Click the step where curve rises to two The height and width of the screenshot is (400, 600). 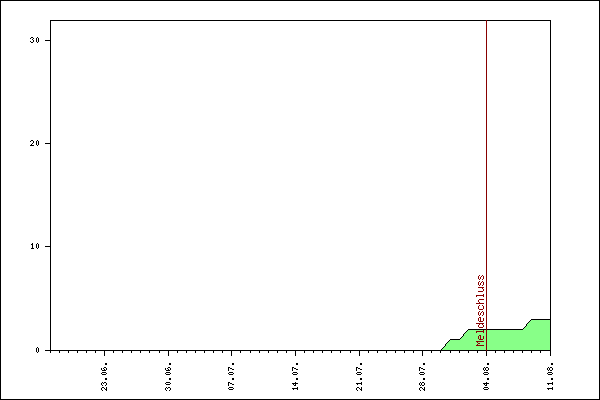[x=464, y=333]
